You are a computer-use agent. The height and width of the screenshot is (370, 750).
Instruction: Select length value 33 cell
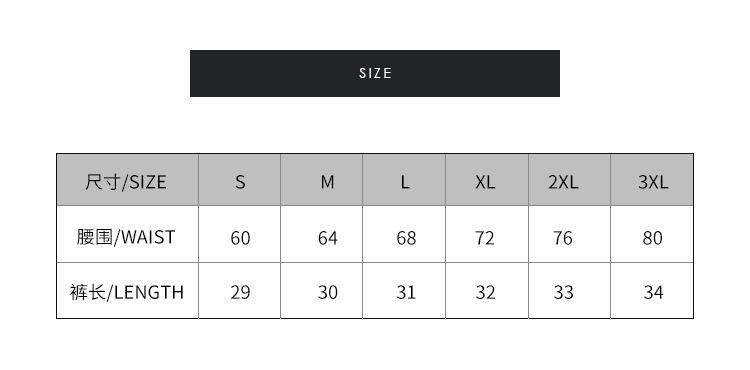[x=569, y=291]
